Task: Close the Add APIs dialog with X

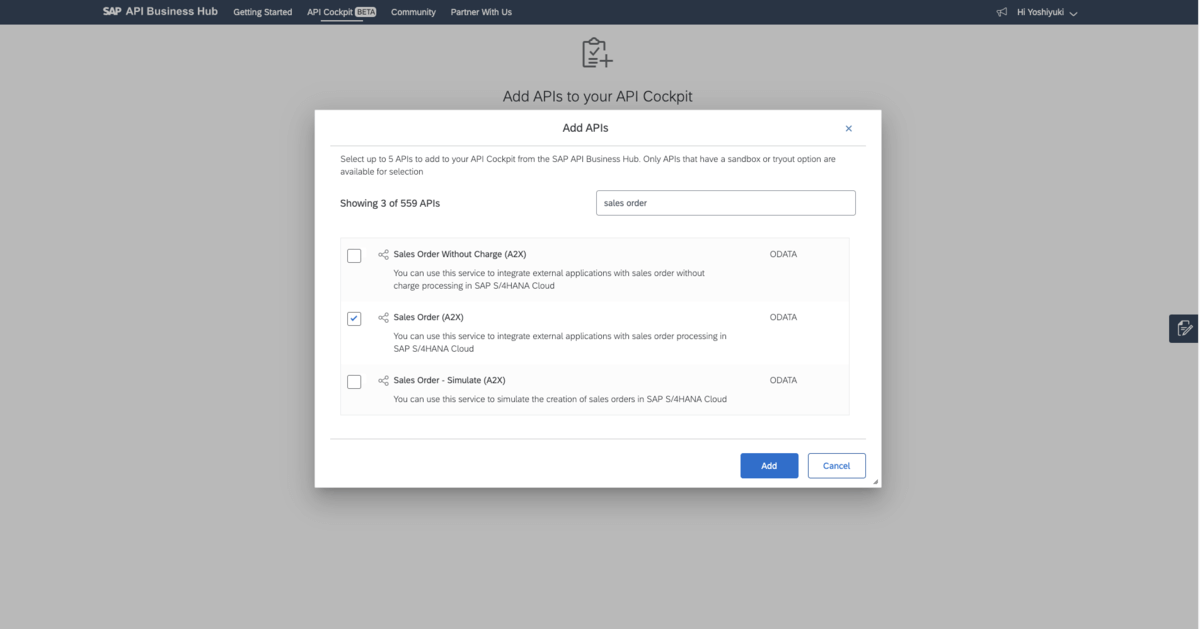Action: 849,129
